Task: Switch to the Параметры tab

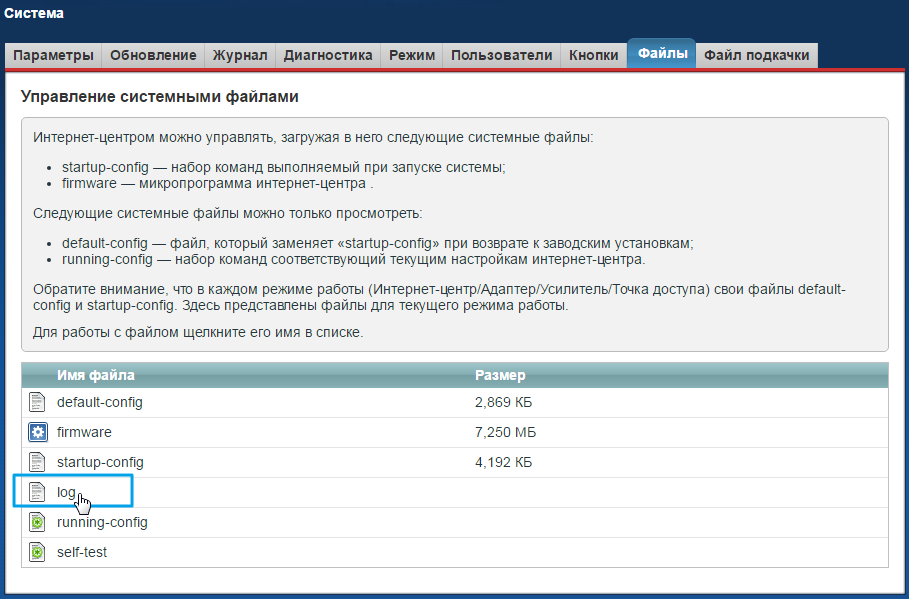Action: pyautogui.click(x=54, y=56)
